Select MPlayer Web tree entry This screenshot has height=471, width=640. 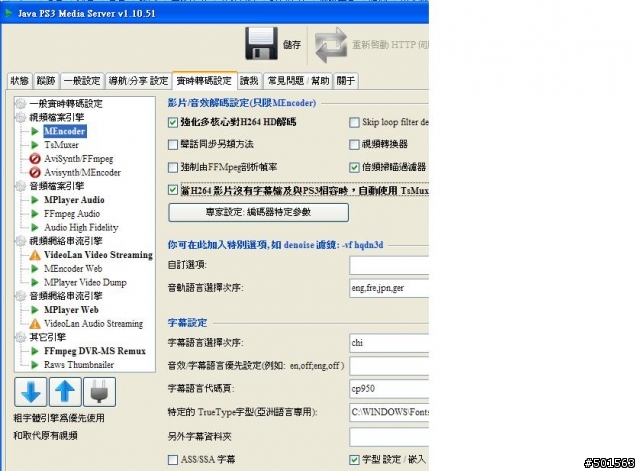71,310
